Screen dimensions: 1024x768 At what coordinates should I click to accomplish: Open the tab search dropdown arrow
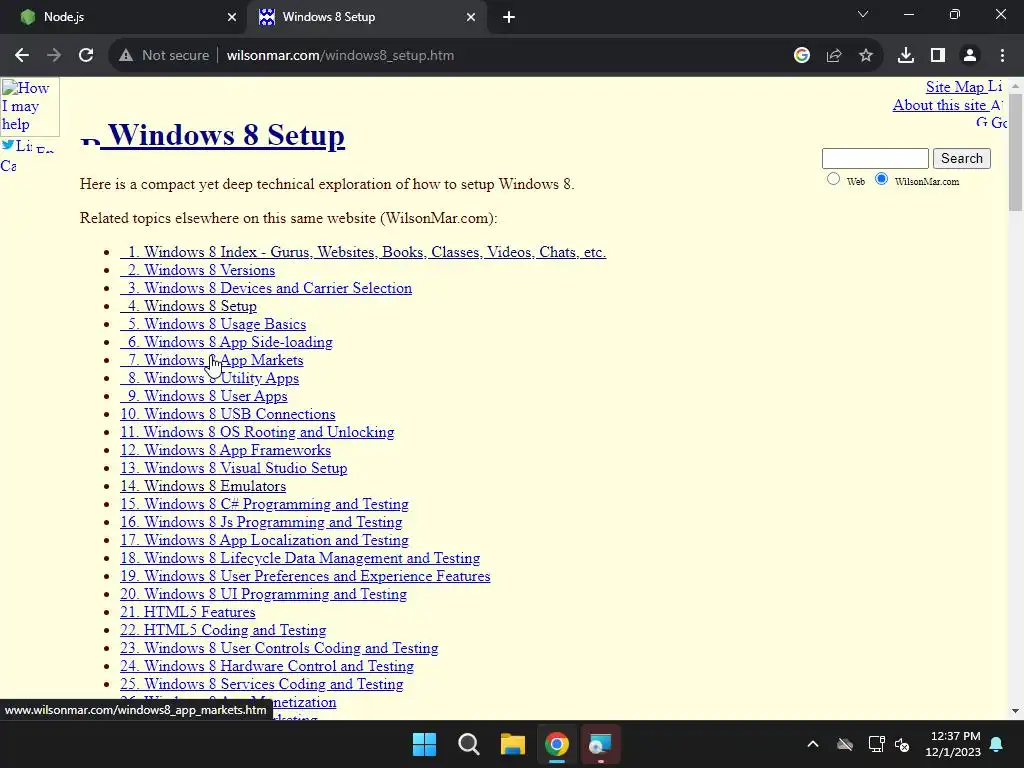[863, 14]
